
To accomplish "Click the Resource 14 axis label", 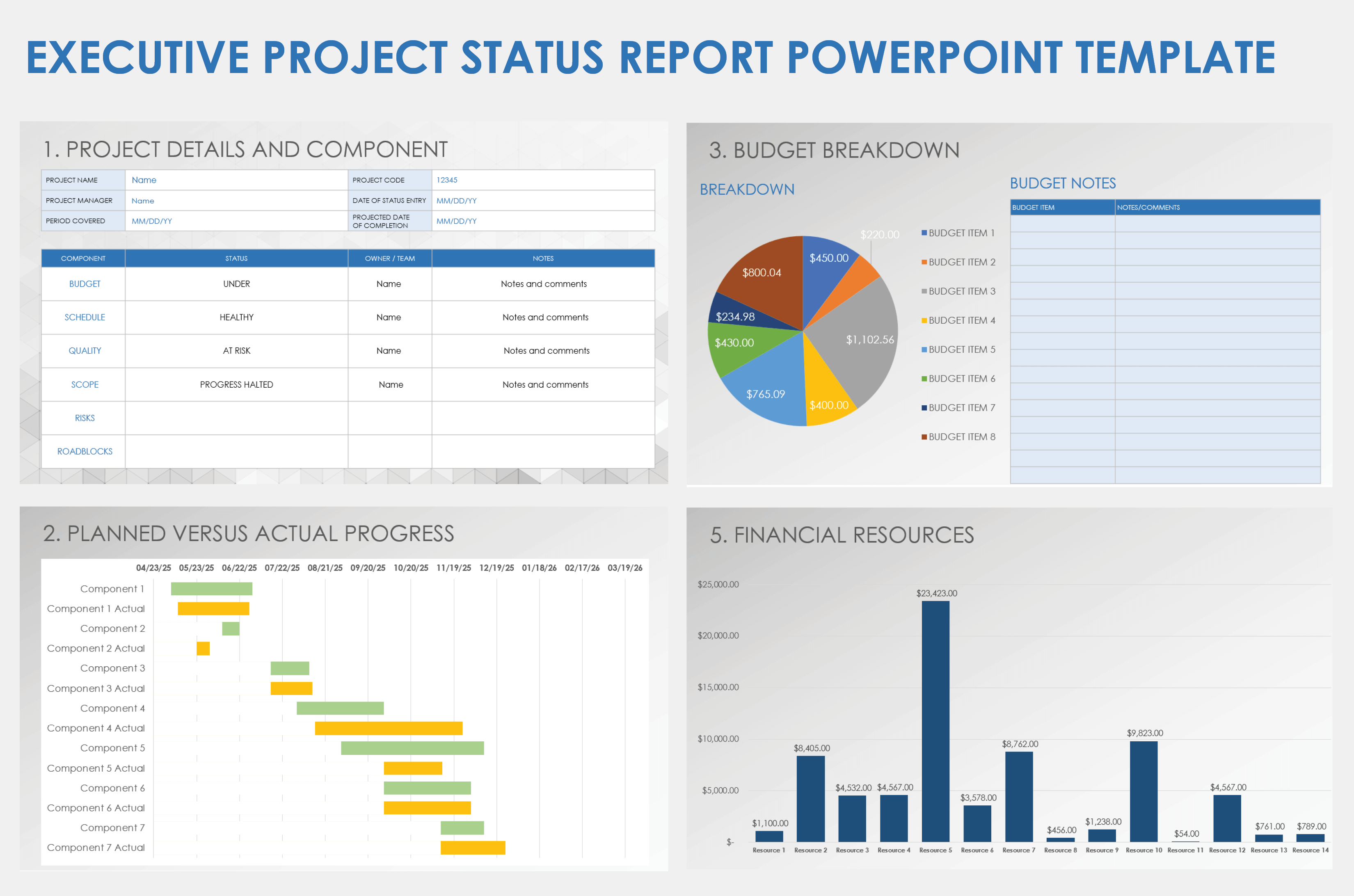I will (x=1310, y=850).
